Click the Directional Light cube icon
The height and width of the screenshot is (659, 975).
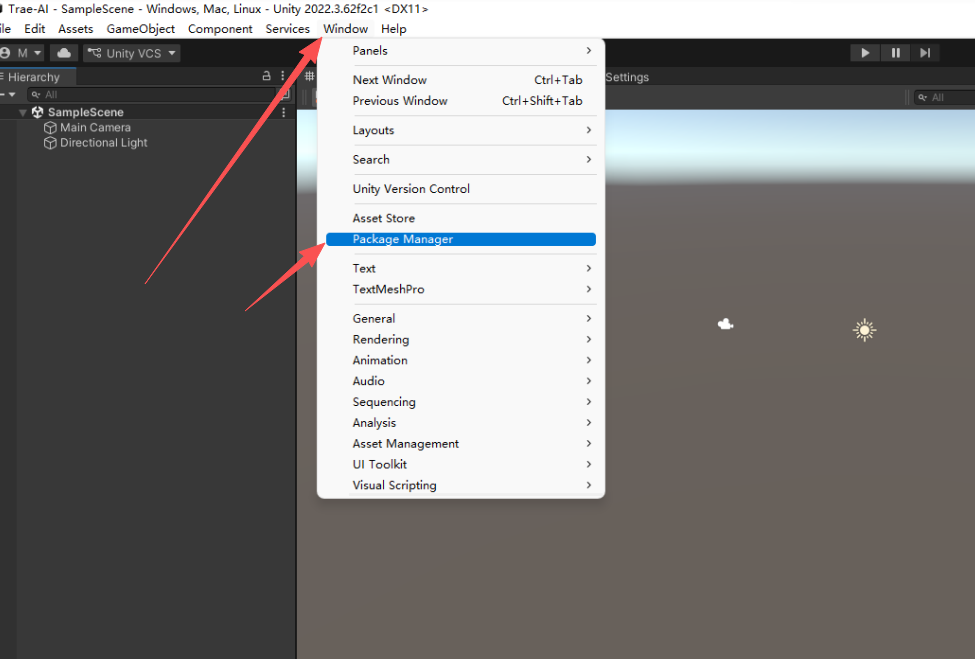(x=50, y=143)
